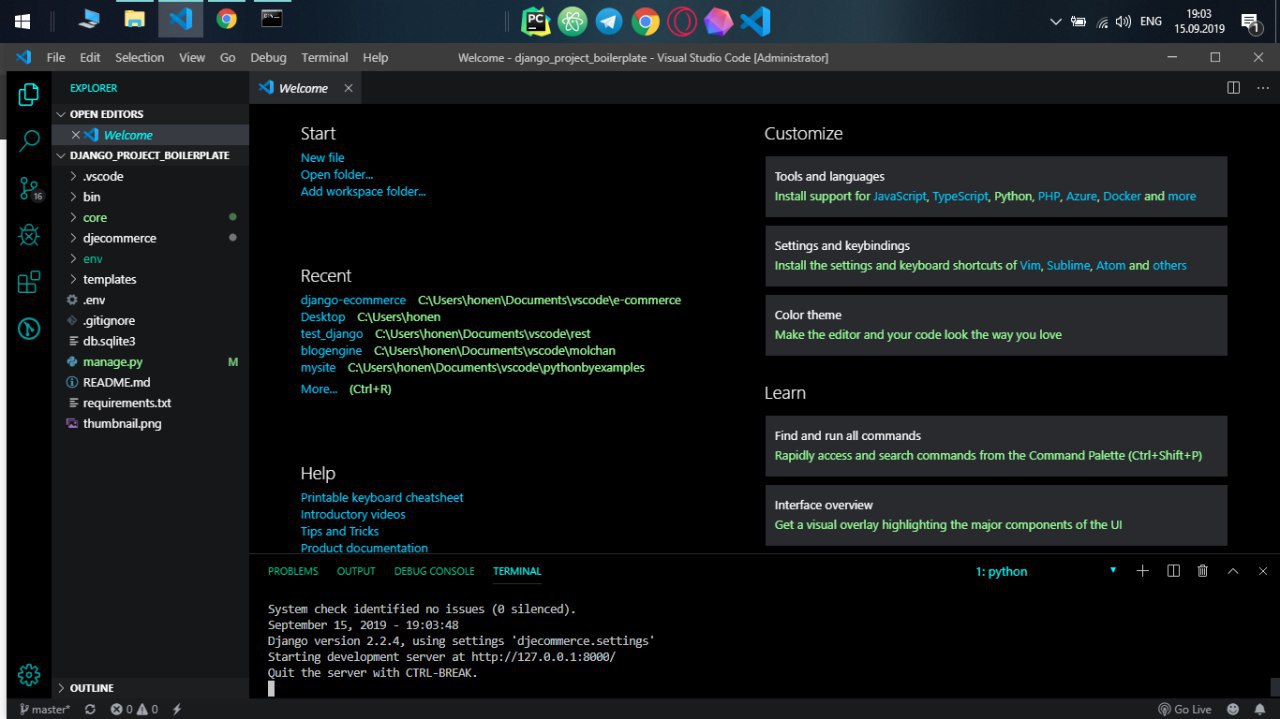
Task: Collapse the Open Editors section
Action: pos(151,114)
